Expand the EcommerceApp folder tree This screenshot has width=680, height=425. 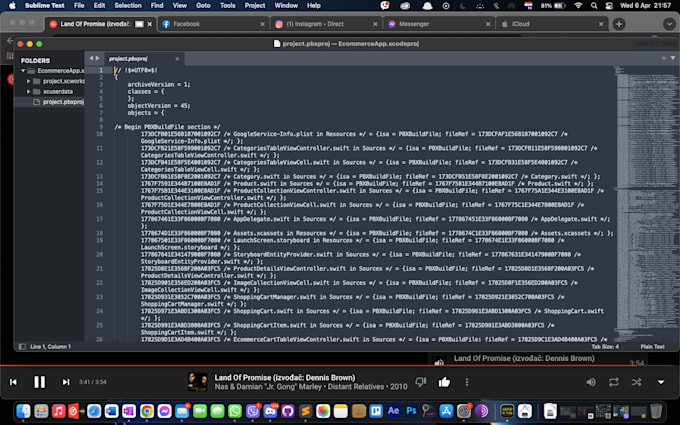(23, 71)
